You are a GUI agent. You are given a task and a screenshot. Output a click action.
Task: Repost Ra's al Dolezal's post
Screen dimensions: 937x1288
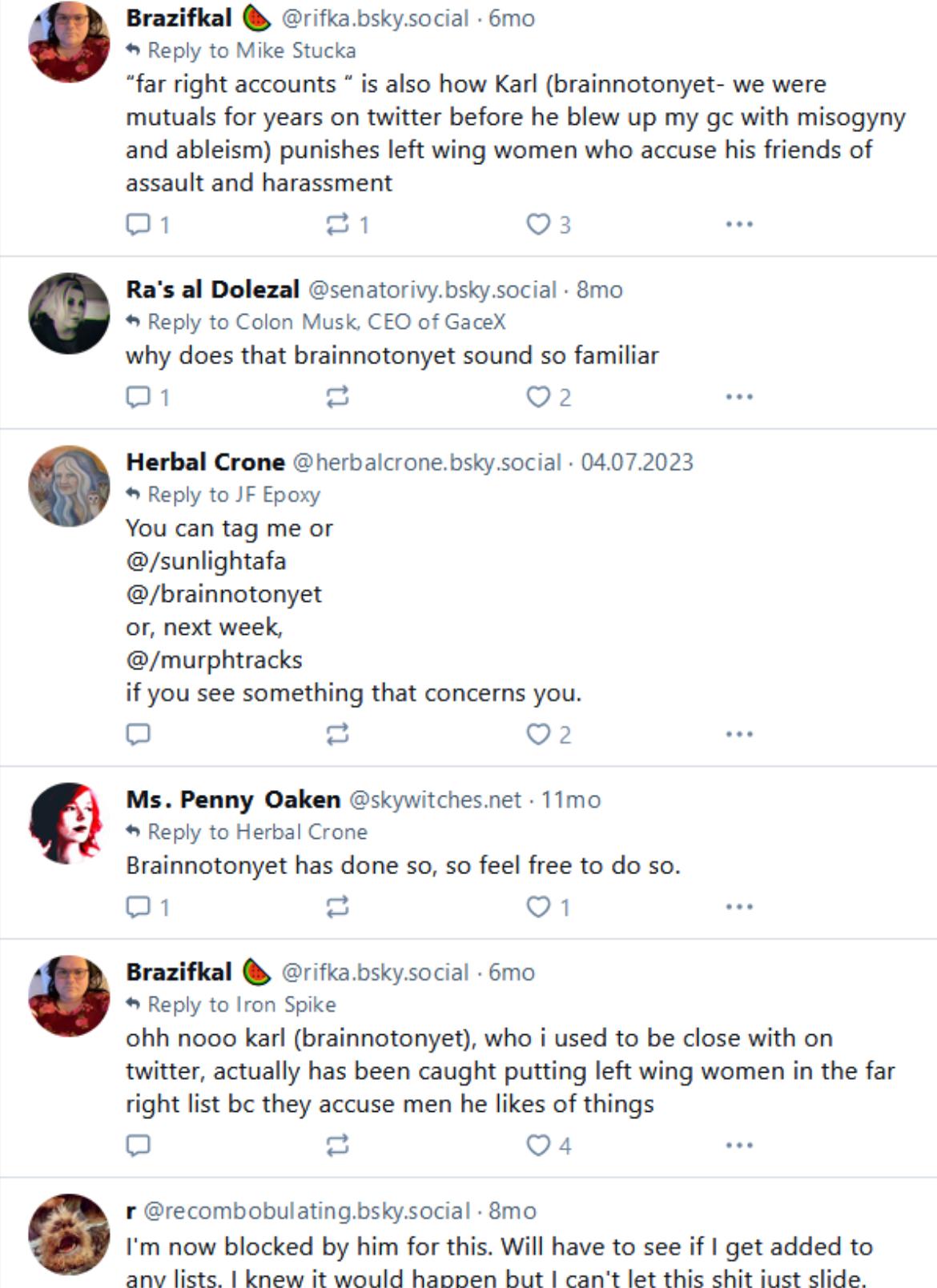point(337,397)
